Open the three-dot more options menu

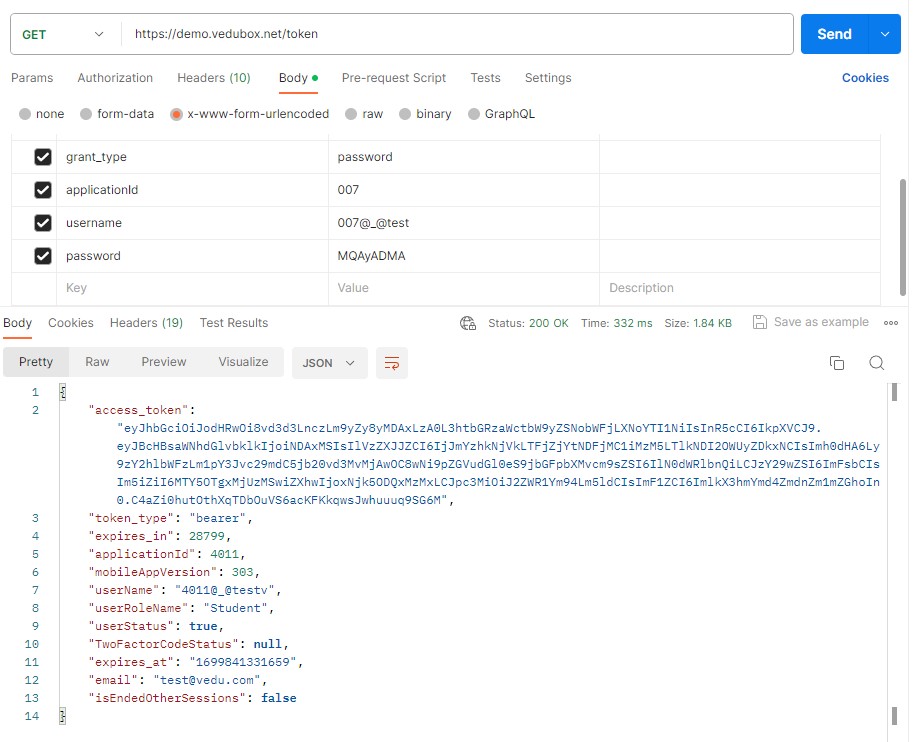pyautogui.click(x=891, y=323)
